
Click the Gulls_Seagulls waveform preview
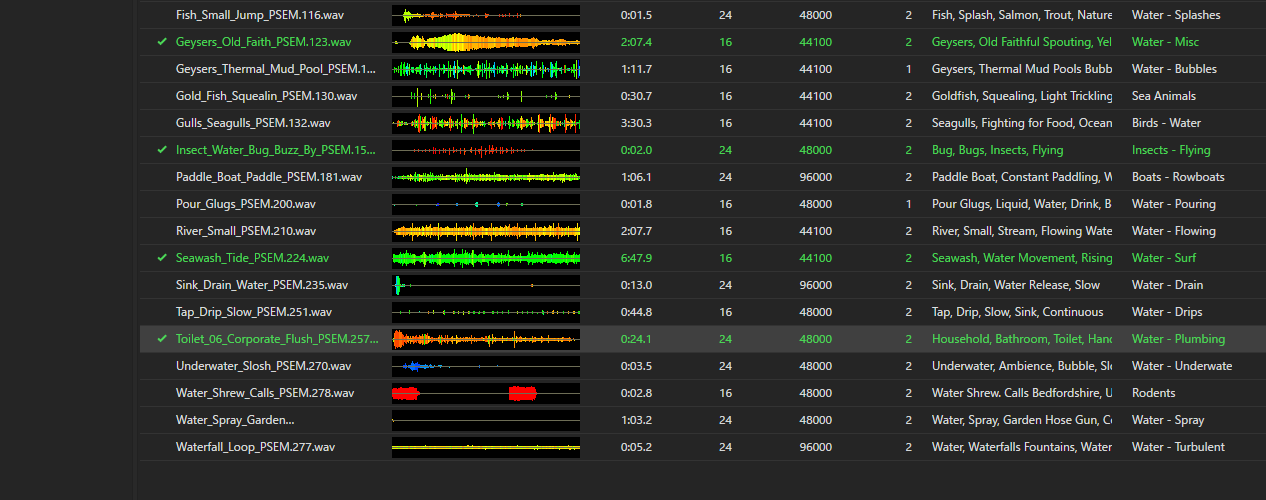486,123
